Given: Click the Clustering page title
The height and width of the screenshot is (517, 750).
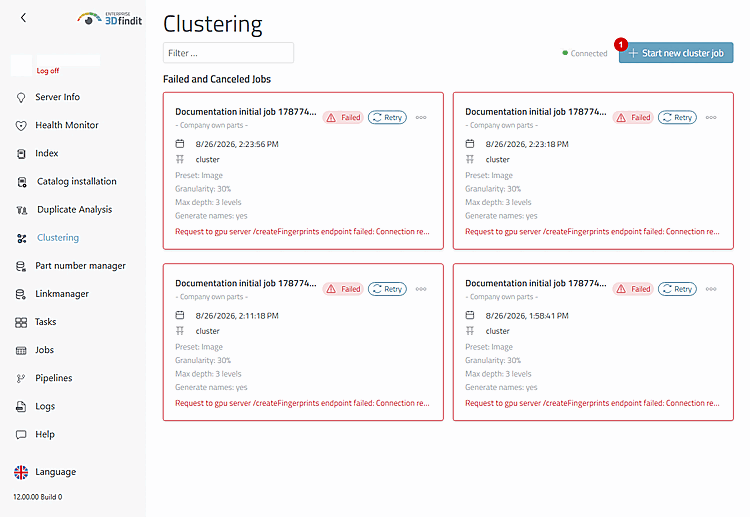Looking at the screenshot, I should (213, 24).
